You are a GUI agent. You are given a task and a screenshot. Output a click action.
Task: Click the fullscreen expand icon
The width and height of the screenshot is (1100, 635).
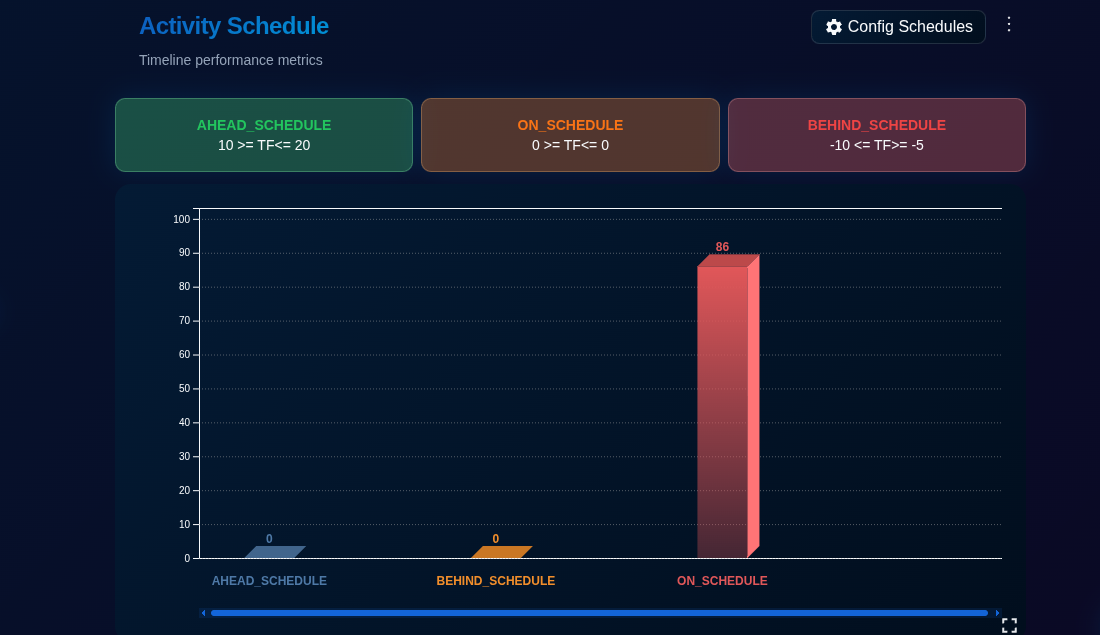click(x=1009, y=625)
